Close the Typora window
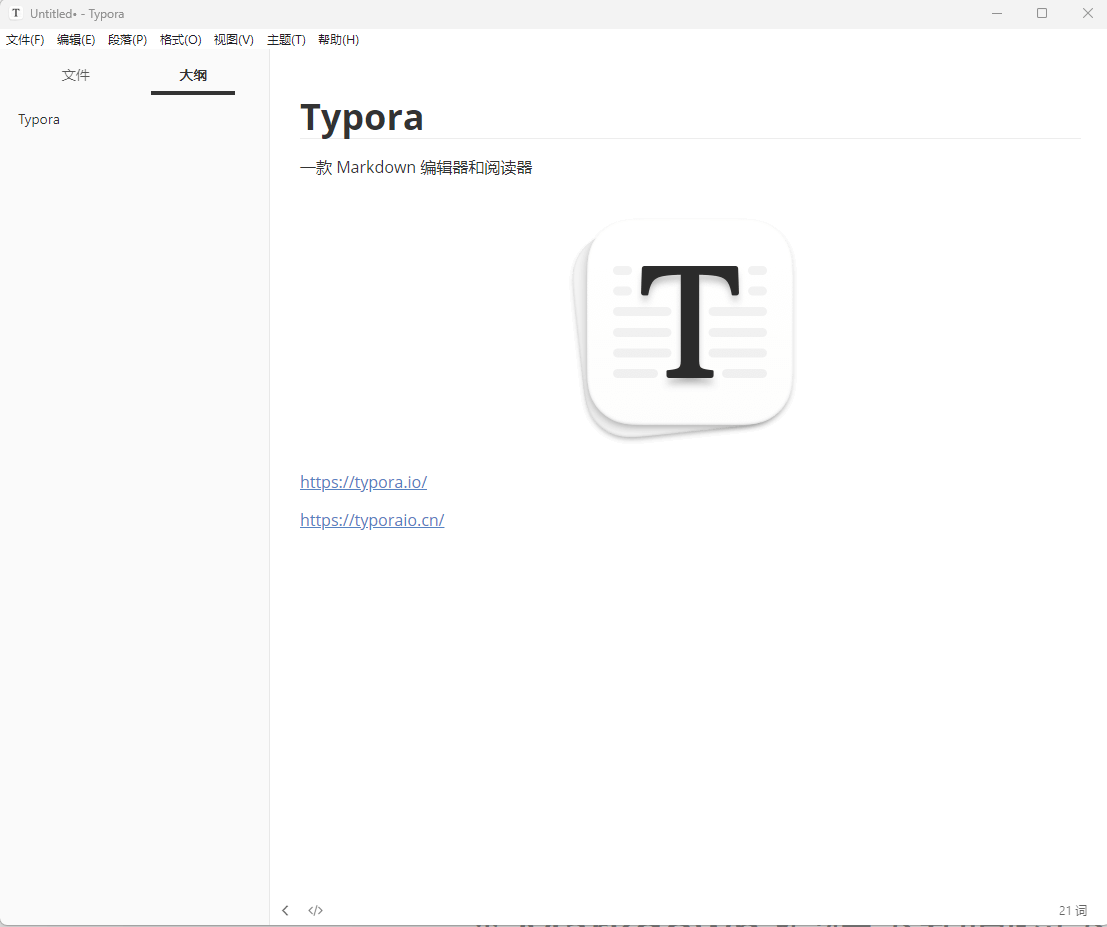 [1087, 13]
